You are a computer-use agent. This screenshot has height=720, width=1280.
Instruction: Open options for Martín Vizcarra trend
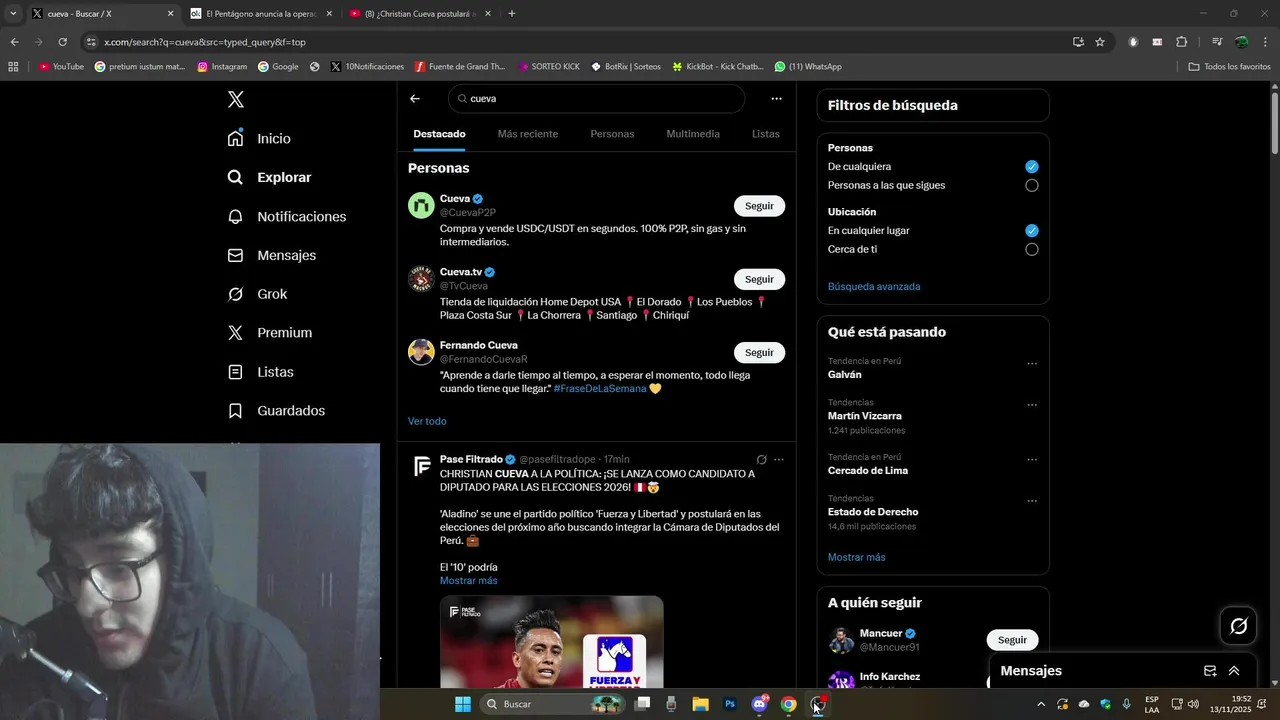coord(1032,405)
